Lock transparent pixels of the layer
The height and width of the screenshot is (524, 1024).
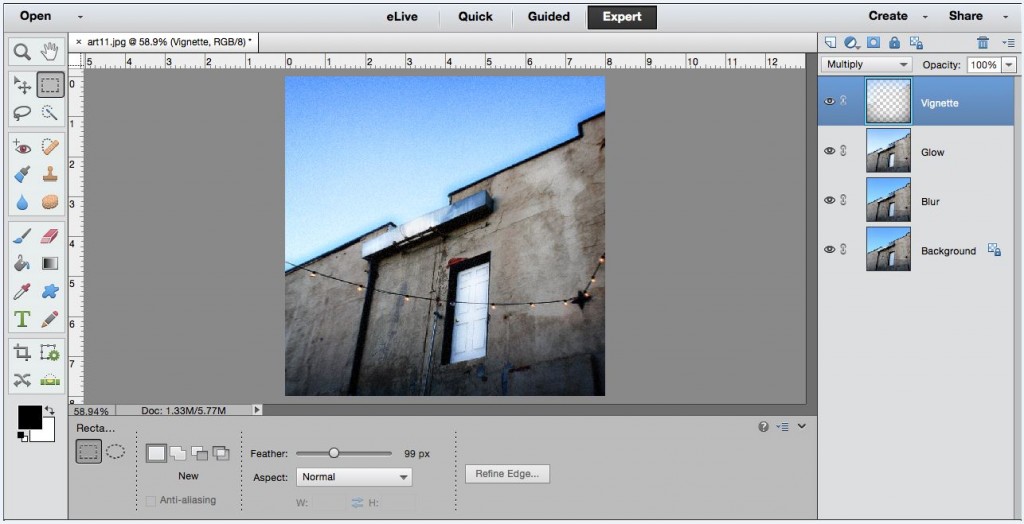(916, 43)
